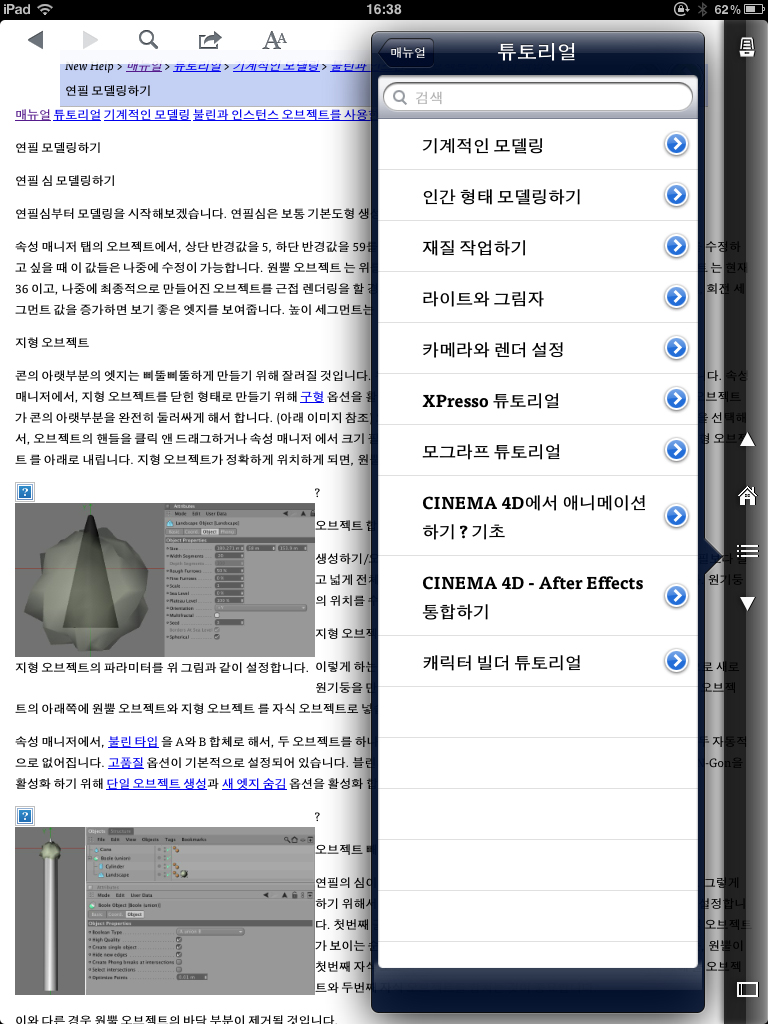Follow the 튜토리얼 link below the header
Screen dimensions: 768x1024
pyautogui.click(x=77, y=114)
